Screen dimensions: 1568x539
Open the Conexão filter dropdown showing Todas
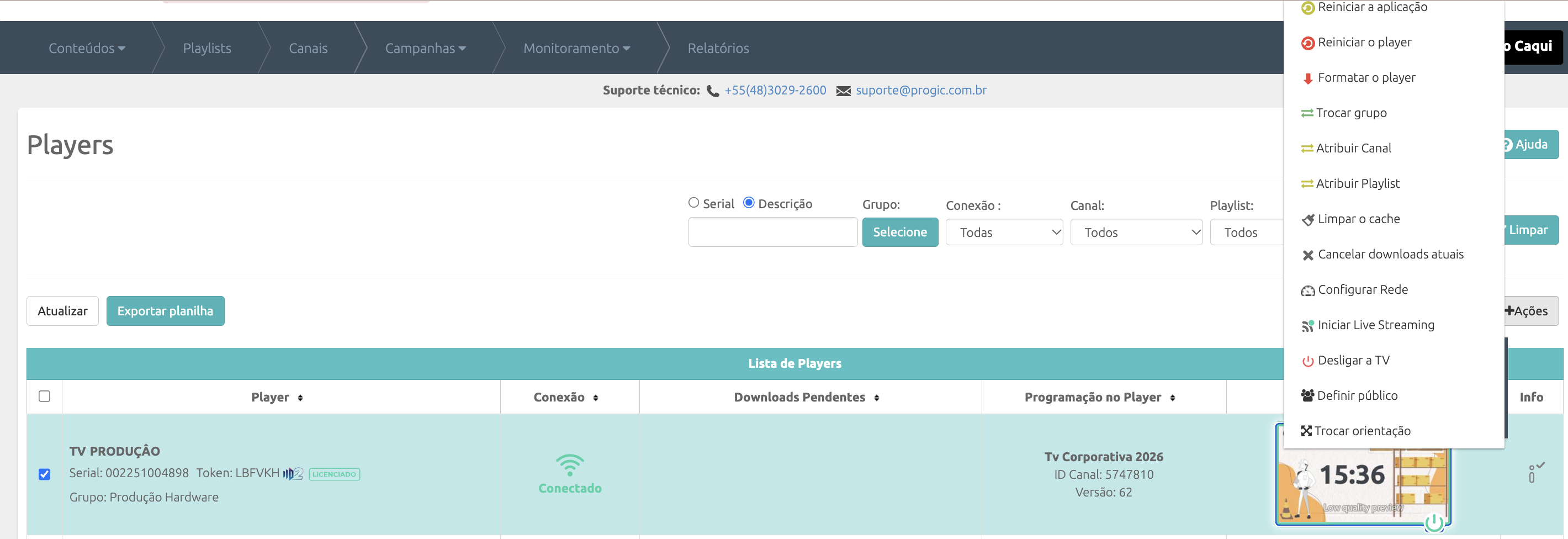(1004, 232)
